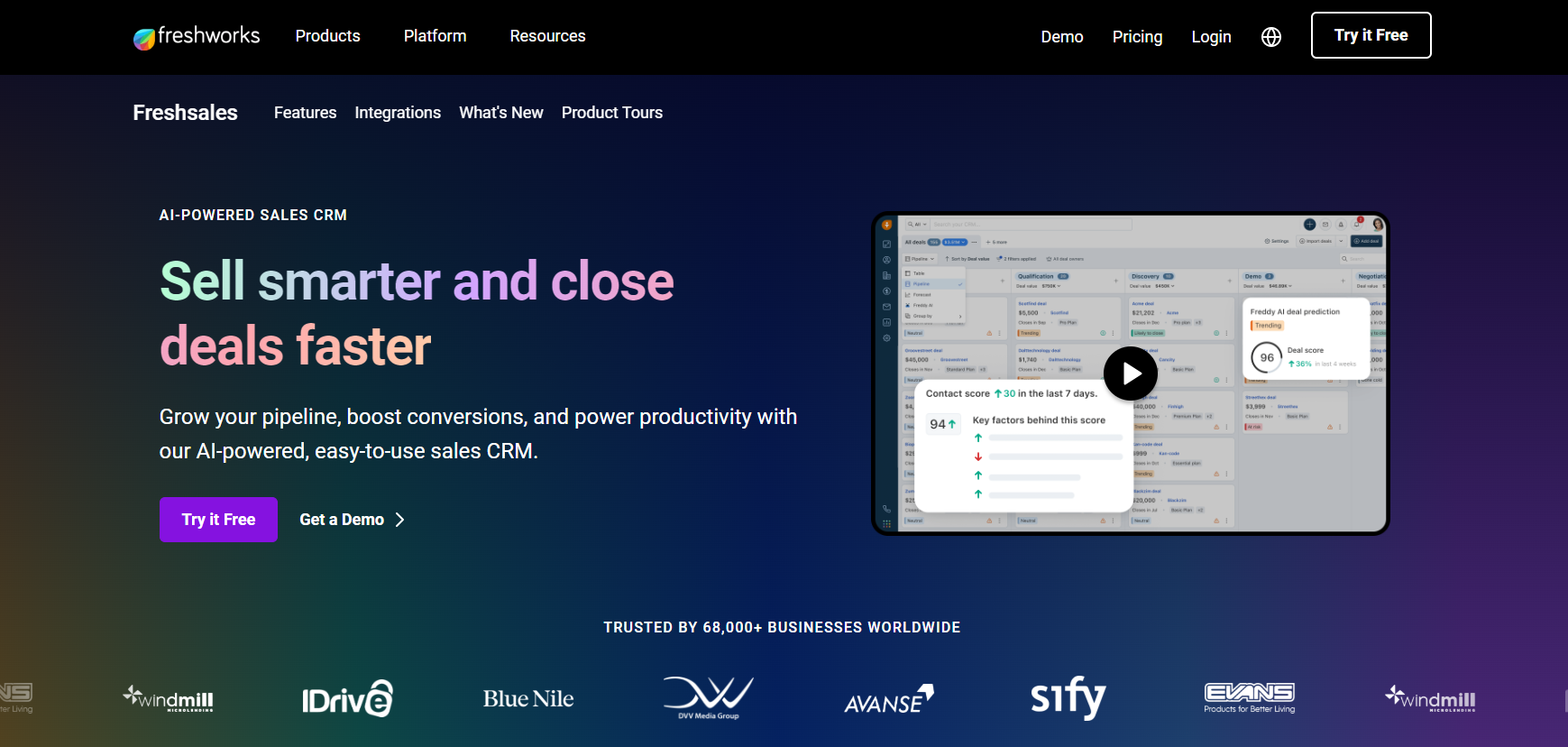This screenshot has height=747, width=1568.
Task: Click the Evans Products for Better Living logo
Action: coord(1250,698)
